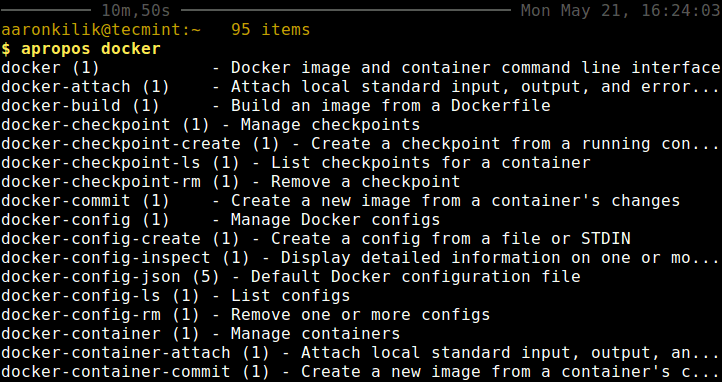Click the 'Manage checkpoints' description

coord(331,125)
